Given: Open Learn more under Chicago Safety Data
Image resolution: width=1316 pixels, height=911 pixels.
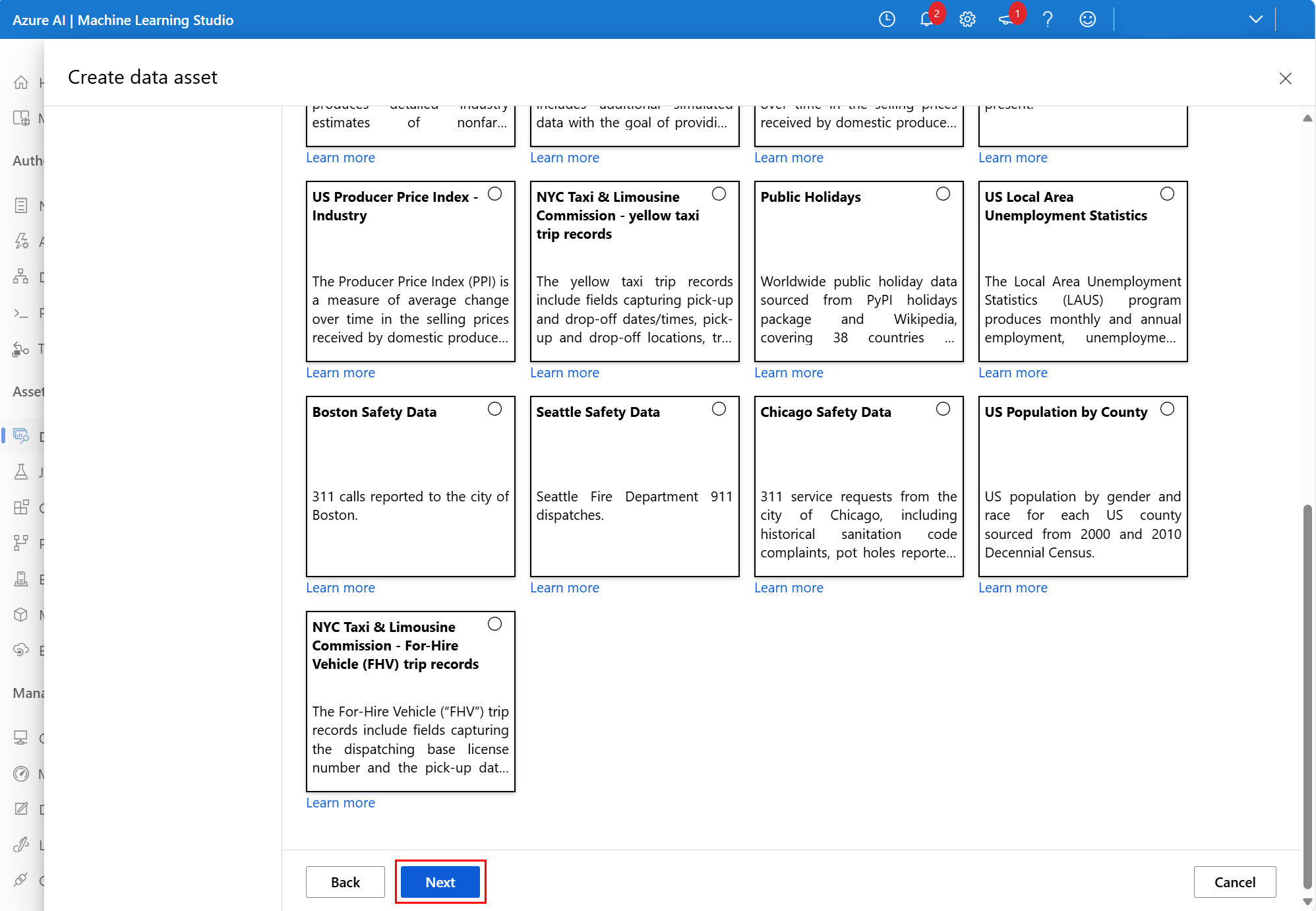Looking at the screenshot, I should click(789, 587).
